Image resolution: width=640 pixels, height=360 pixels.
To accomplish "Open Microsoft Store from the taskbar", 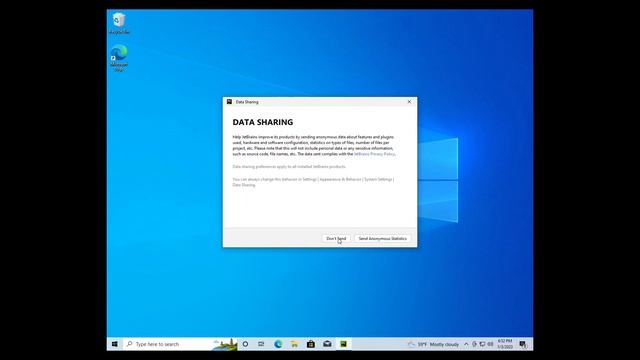I will (x=311, y=344).
